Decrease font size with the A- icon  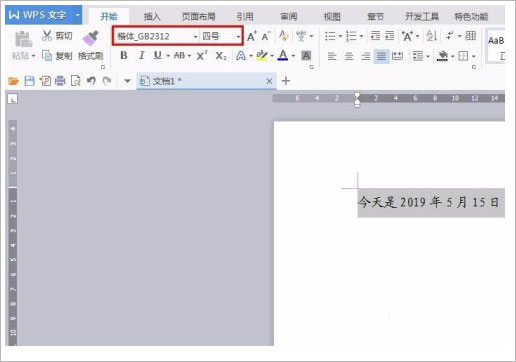(x=266, y=36)
